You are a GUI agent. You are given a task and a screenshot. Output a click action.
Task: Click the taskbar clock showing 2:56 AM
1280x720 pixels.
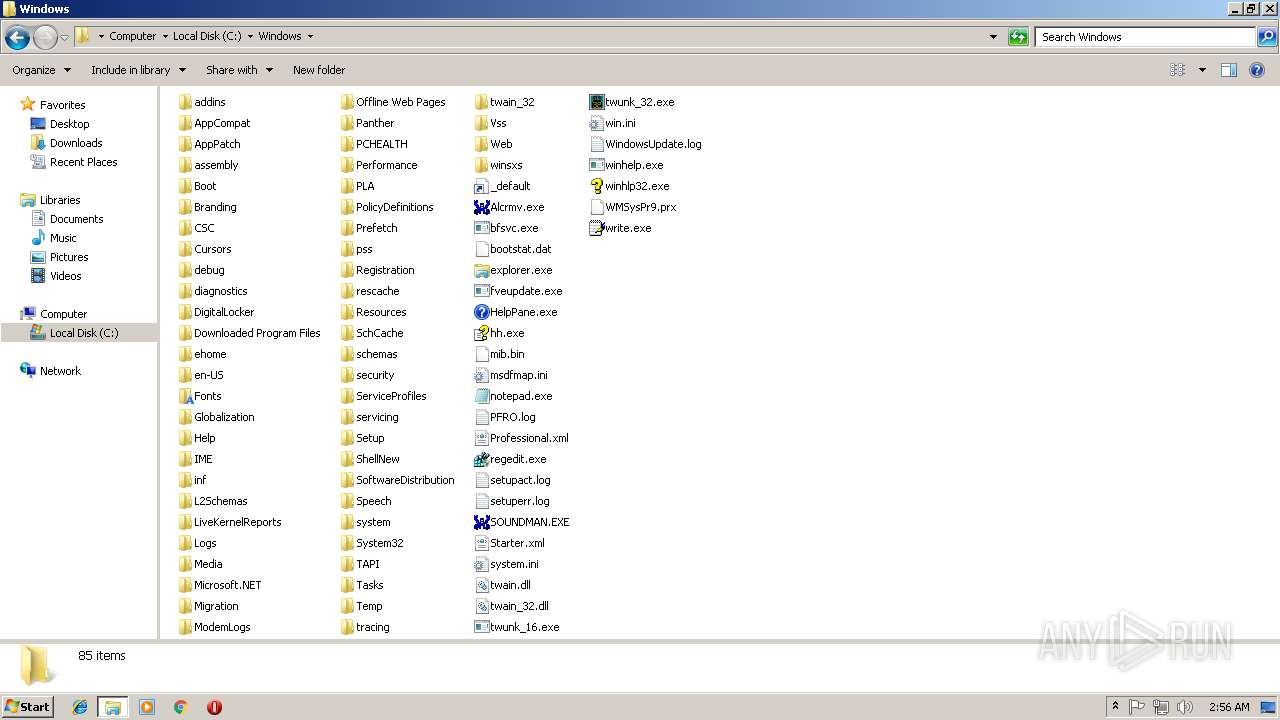tap(1228, 707)
